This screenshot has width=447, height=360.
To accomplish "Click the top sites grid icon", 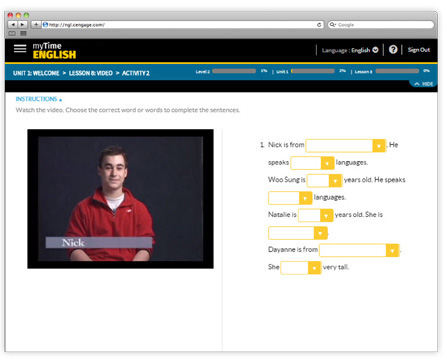I will coord(23,33).
